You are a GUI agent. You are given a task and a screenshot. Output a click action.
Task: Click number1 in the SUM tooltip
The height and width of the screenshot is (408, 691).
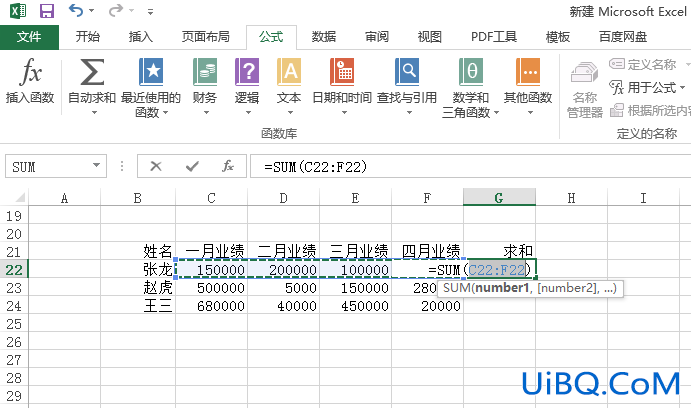(502, 288)
